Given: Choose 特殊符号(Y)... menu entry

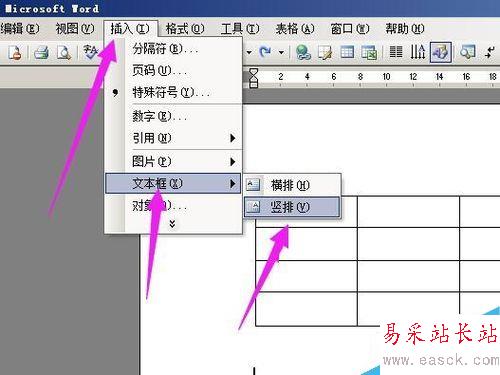Looking at the screenshot, I should [173, 92].
